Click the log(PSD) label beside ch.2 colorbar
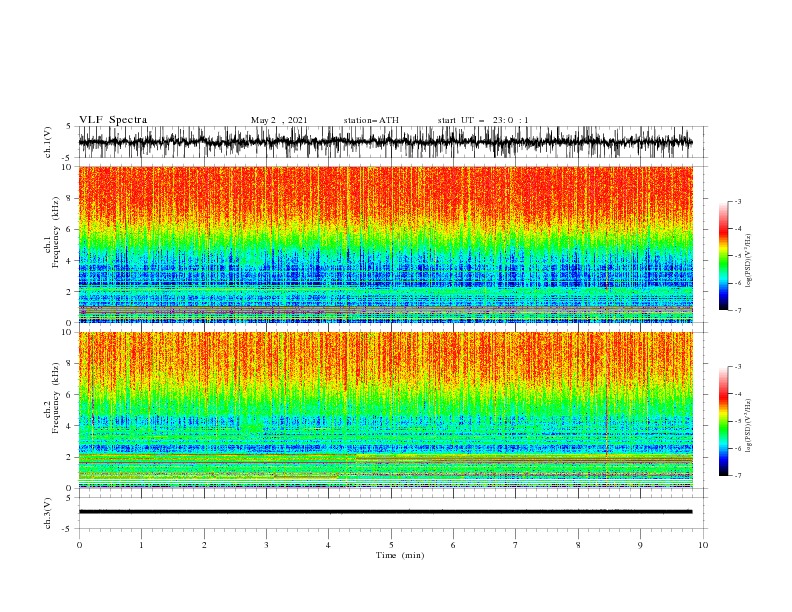Image resolution: width=792 pixels, height=612 pixels. (x=749, y=425)
